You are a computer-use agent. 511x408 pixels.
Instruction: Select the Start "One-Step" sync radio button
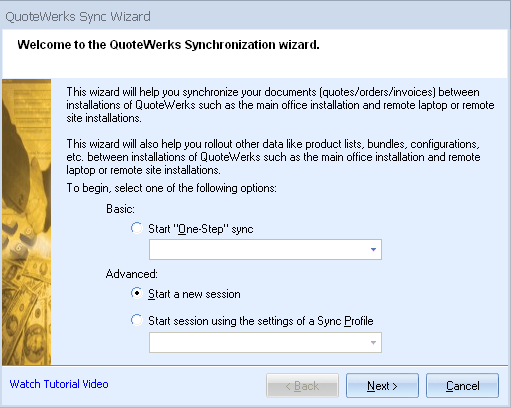(x=137, y=228)
